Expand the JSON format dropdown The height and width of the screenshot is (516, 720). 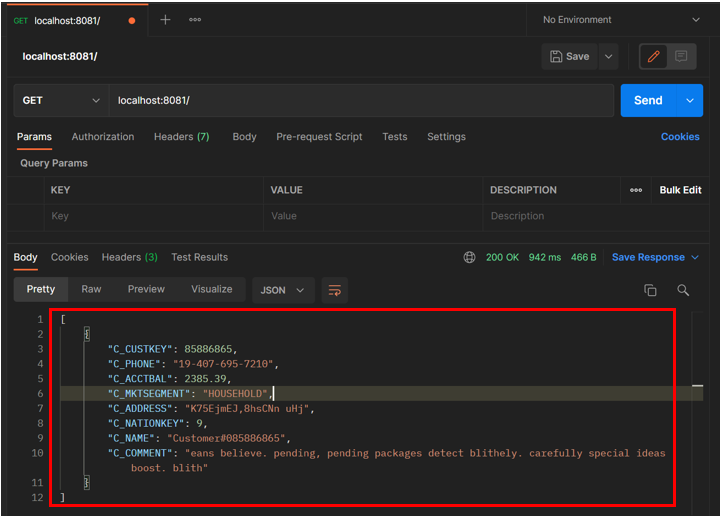pyautogui.click(x=283, y=290)
